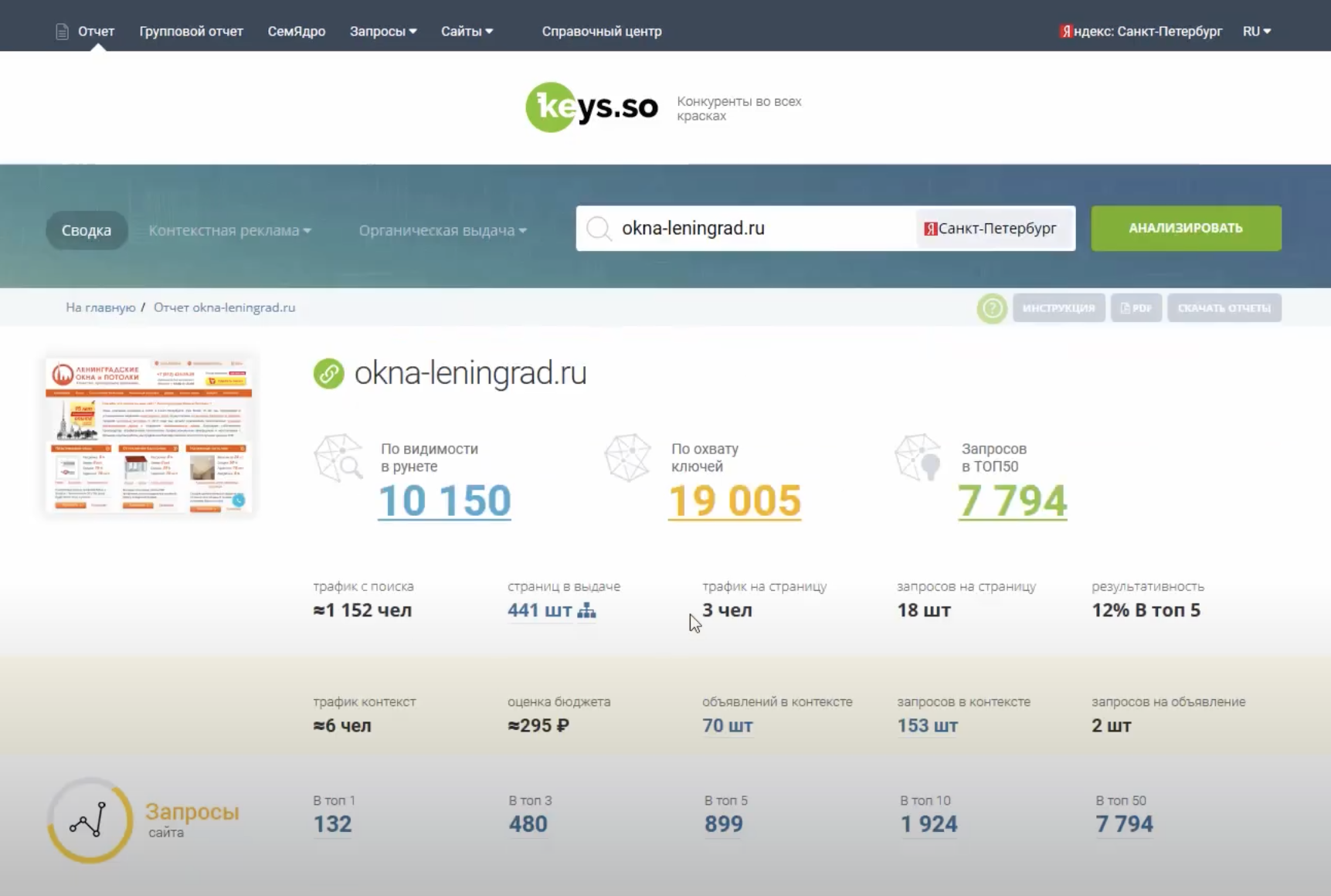The height and width of the screenshot is (896, 1331).
Task: Open the Групповой отчет menu item
Action: [191, 32]
